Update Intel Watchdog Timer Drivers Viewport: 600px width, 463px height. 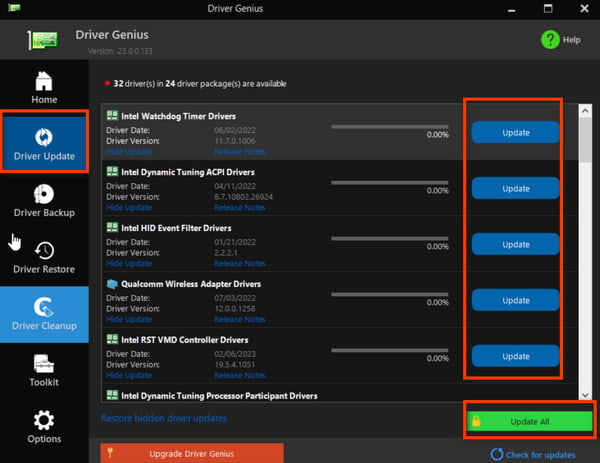(x=515, y=132)
